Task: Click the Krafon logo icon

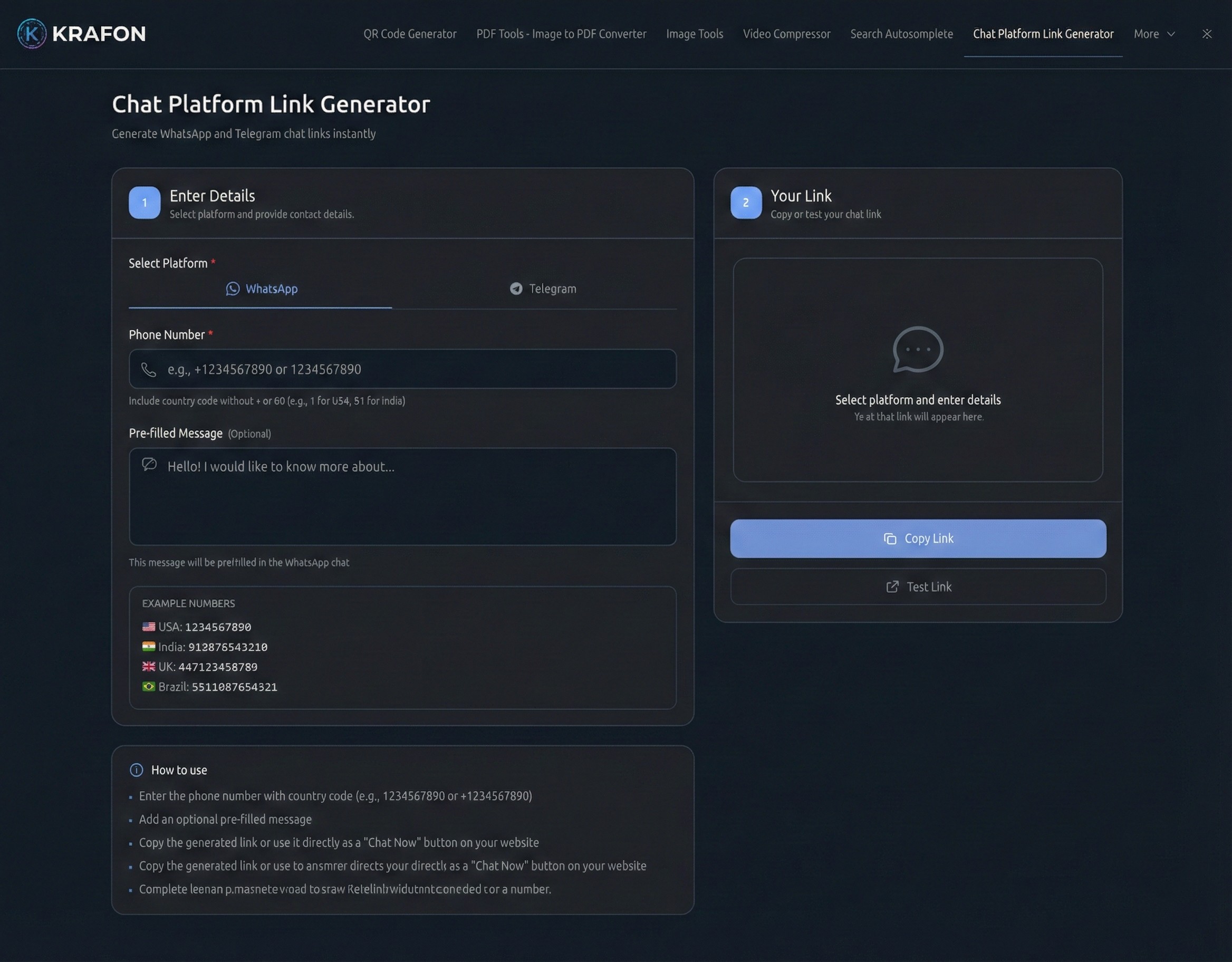Action: pyautogui.click(x=32, y=34)
